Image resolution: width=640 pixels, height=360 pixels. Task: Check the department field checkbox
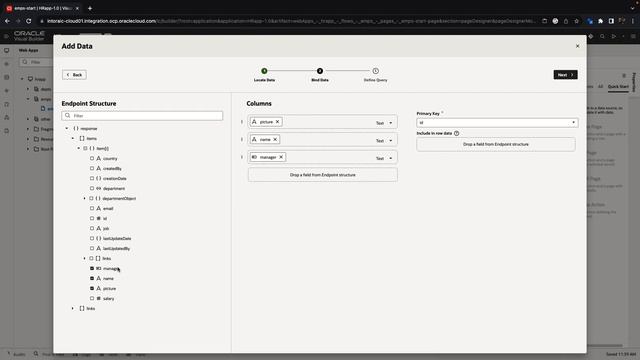pyautogui.click(x=92, y=189)
